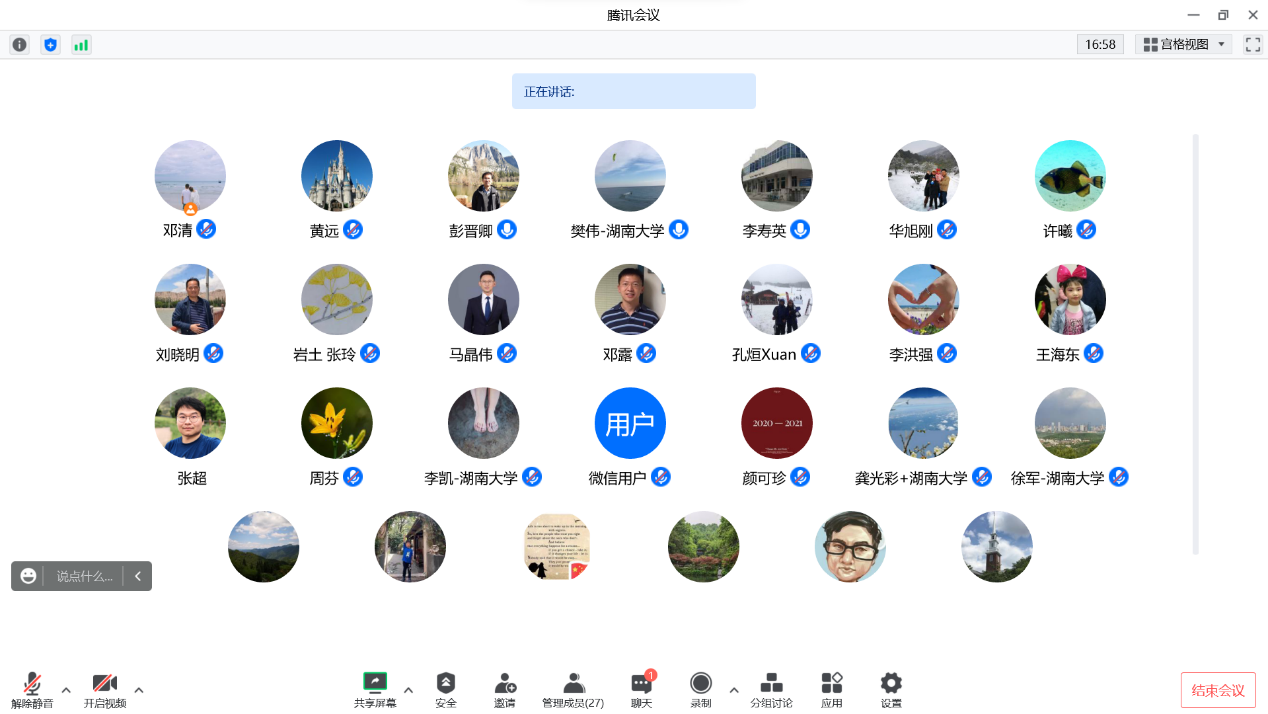The height and width of the screenshot is (714, 1268).
Task: Unmute microphone with 解除静音
Action: coord(32,689)
